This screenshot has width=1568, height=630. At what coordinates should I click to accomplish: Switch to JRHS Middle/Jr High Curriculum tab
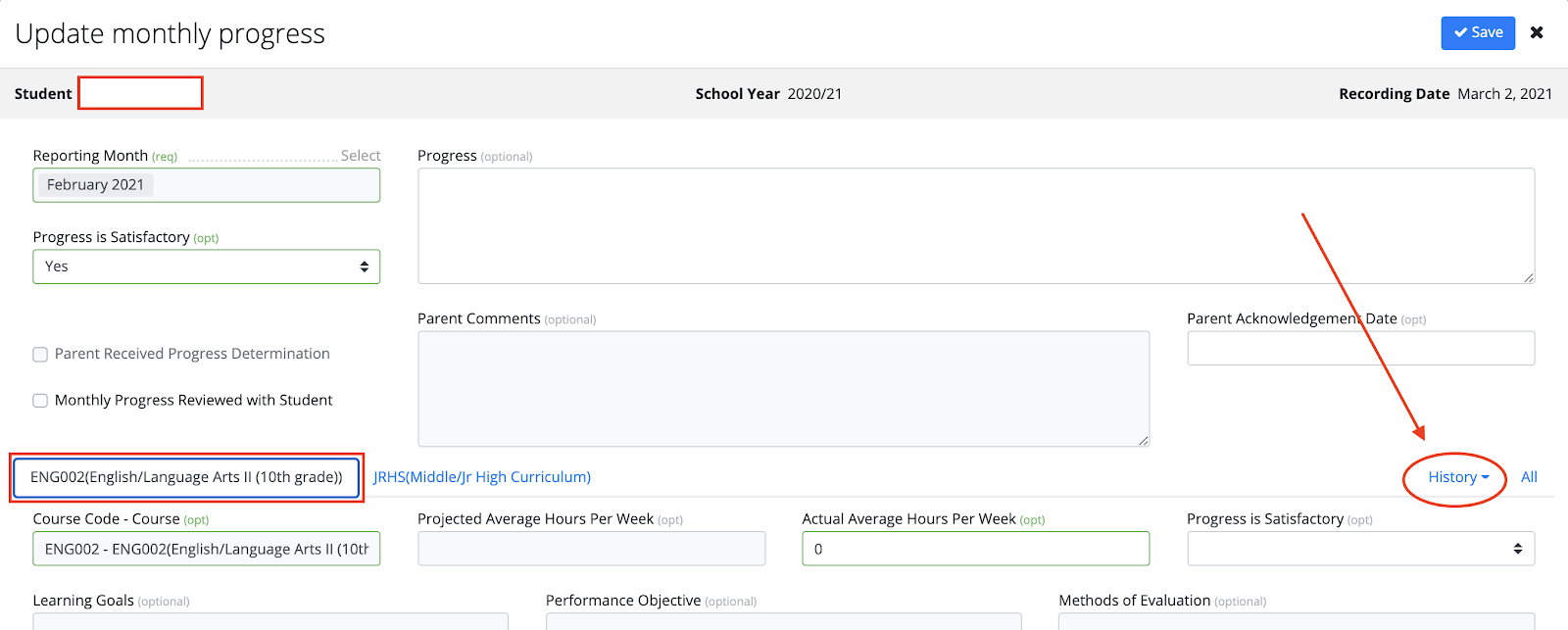[x=481, y=477]
